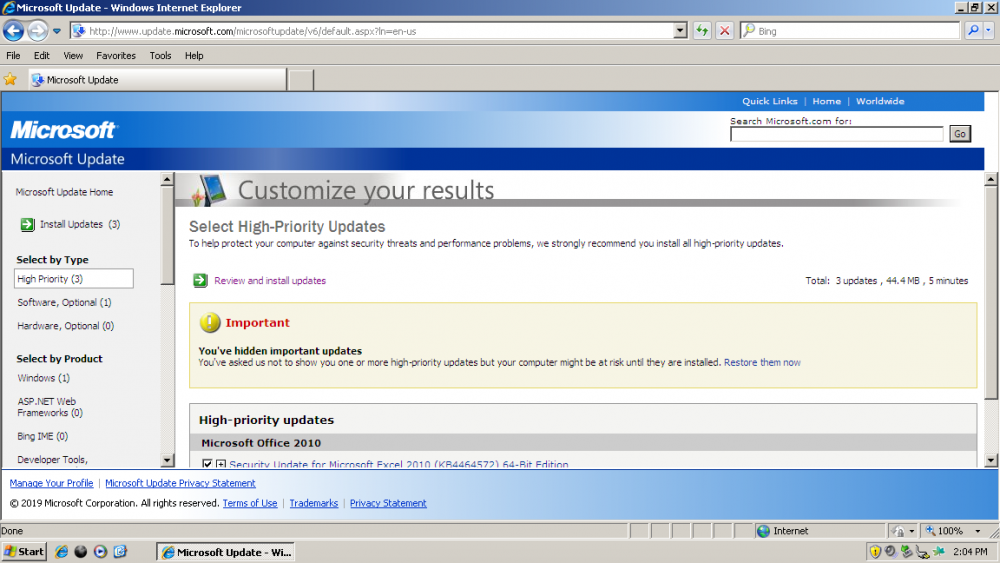Click the zoom magnifier icon in status bar
The width and height of the screenshot is (1000, 563).
pyautogui.click(x=930, y=530)
